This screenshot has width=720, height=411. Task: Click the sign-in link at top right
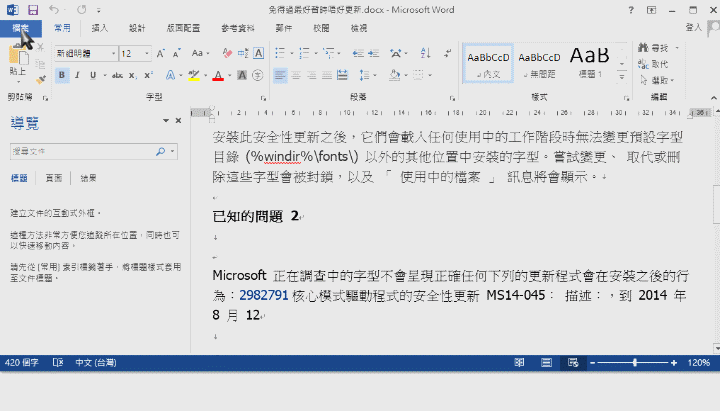[x=693, y=28]
